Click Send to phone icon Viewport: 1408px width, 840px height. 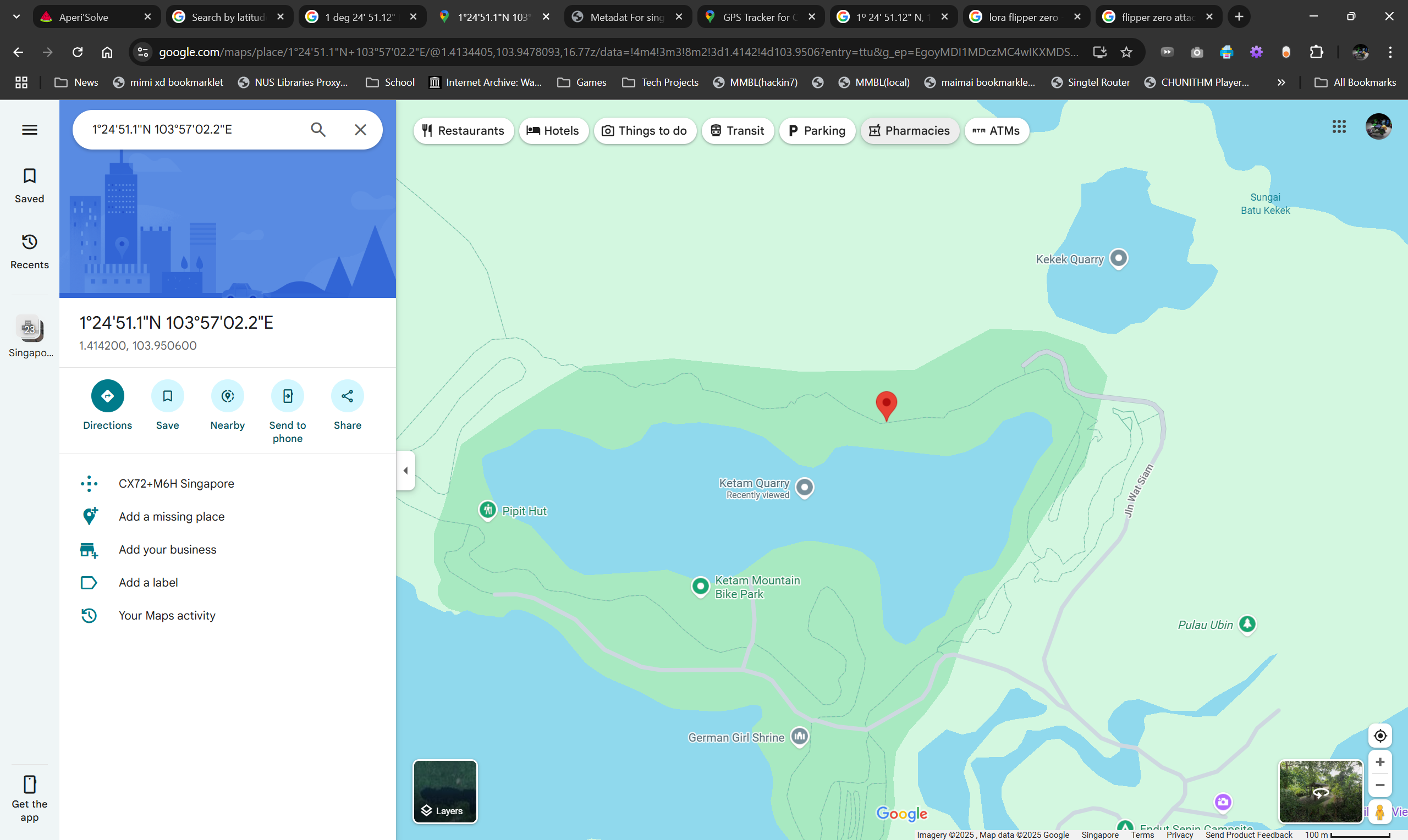(x=287, y=396)
